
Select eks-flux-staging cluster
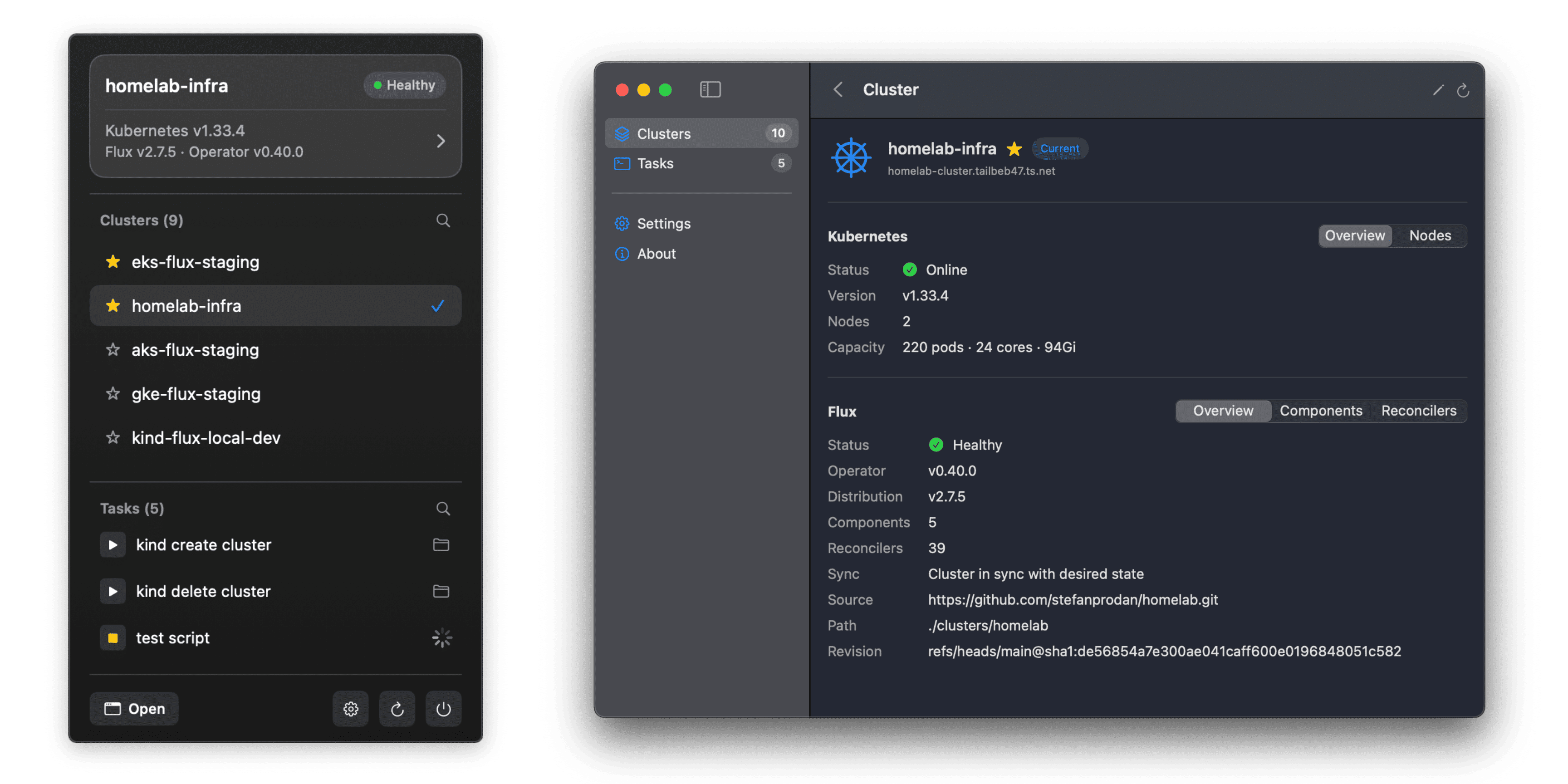[x=275, y=262]
